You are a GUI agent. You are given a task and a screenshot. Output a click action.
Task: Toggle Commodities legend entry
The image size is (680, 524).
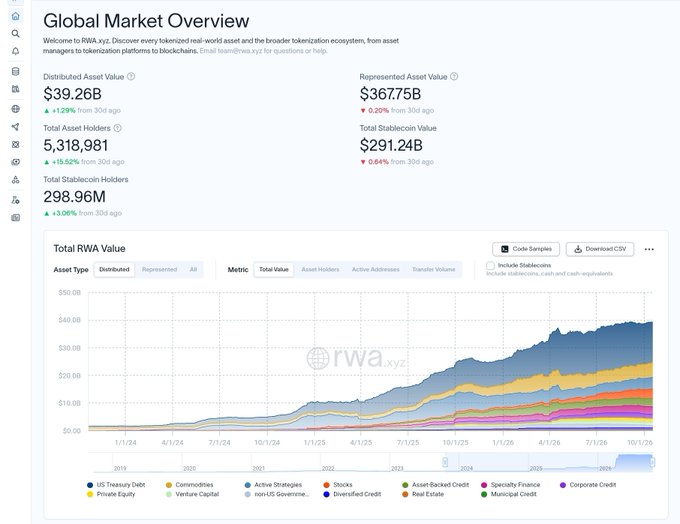pos(190,485)
